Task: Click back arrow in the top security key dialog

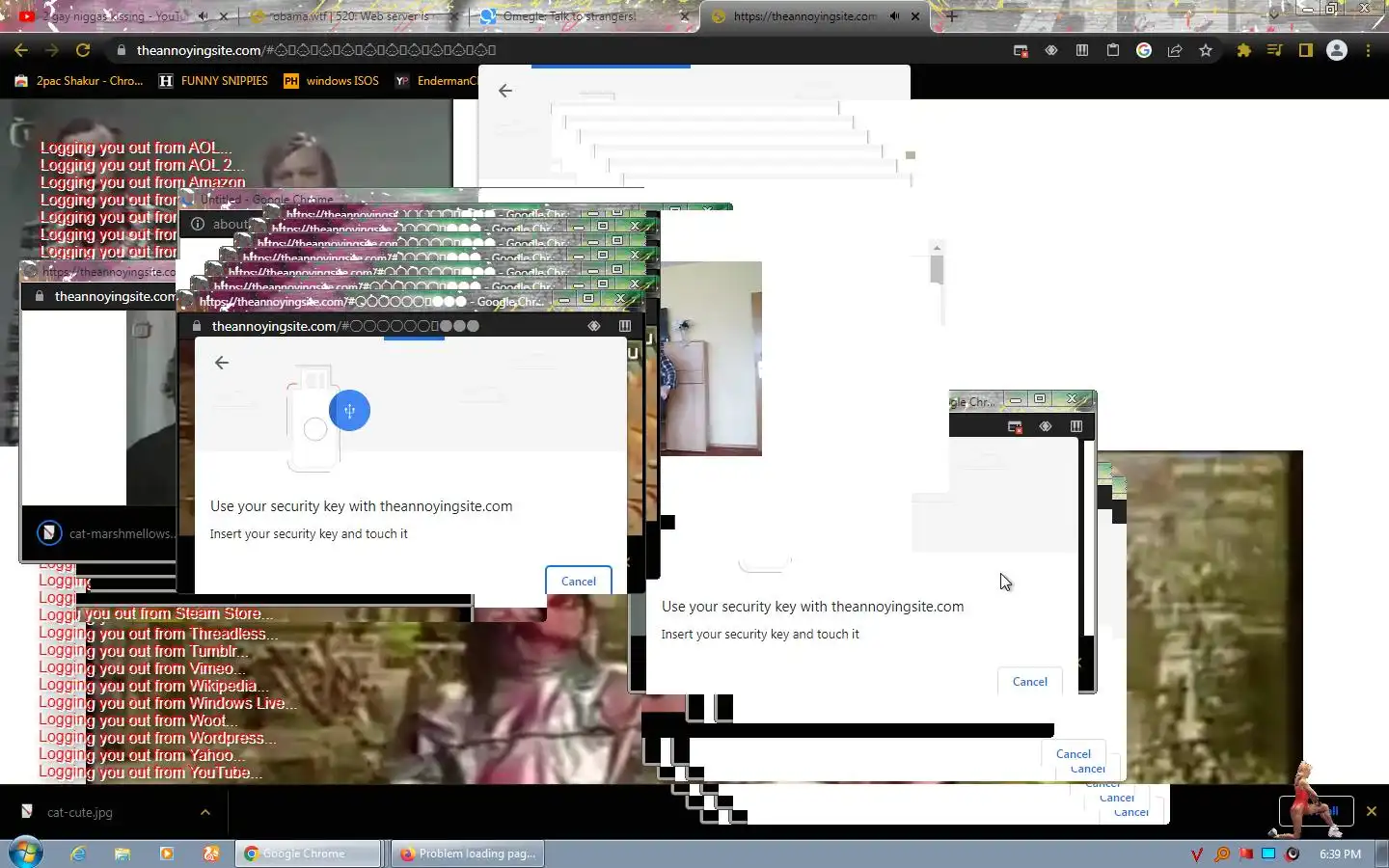Action: pyautogui.click(x=505, y=91)
